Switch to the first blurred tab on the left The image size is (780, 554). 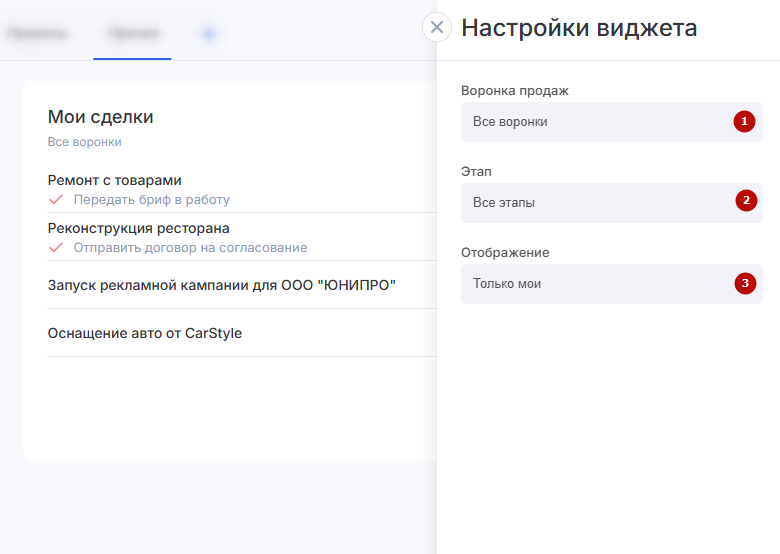[x=40, y=34]
